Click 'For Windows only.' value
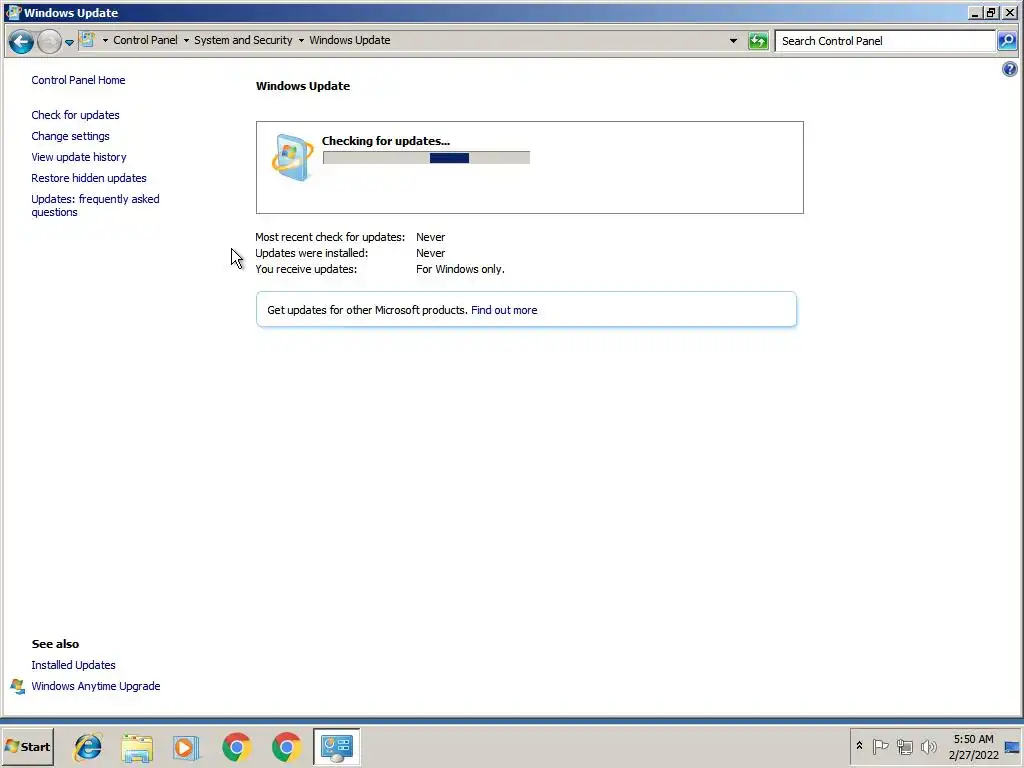The height and width of the screenshot is (768, 1024). [x=460, y=269]
